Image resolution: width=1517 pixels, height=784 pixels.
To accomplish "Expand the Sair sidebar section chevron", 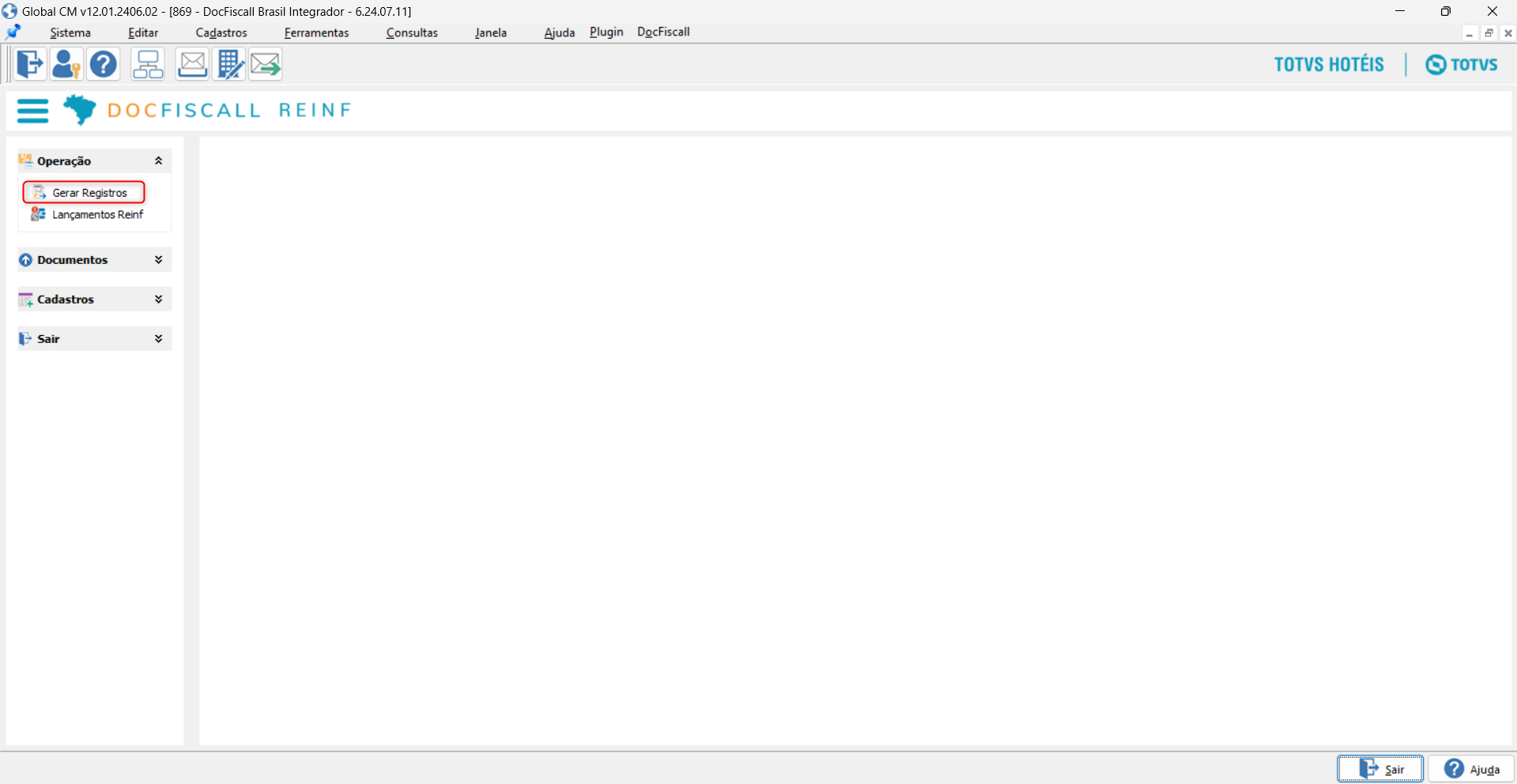I will click(158, 338).
